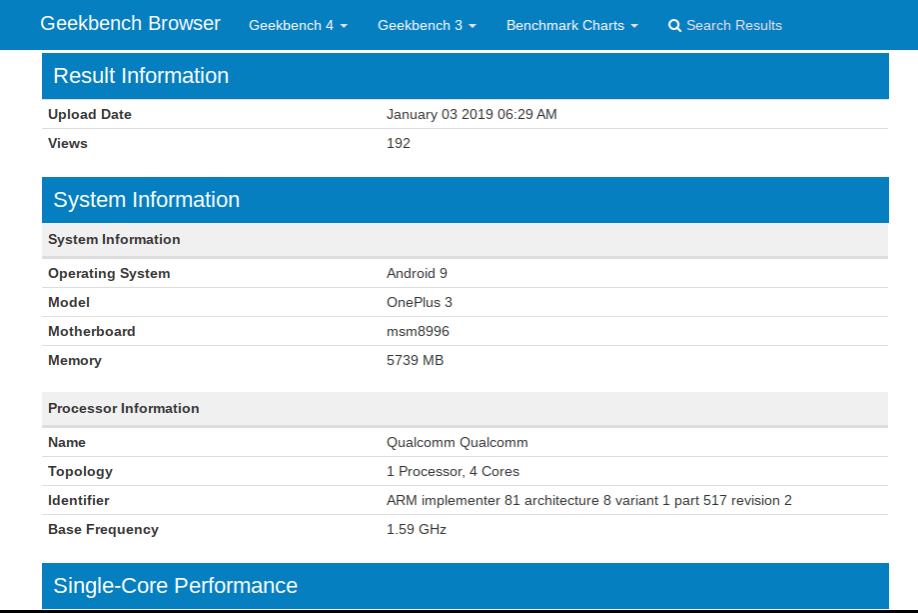The width and height of the screenshot is (918, 613).
Task: Select the 1.59 GHz base frequency value
Action: pyautogui.click(x=416, y=529)
